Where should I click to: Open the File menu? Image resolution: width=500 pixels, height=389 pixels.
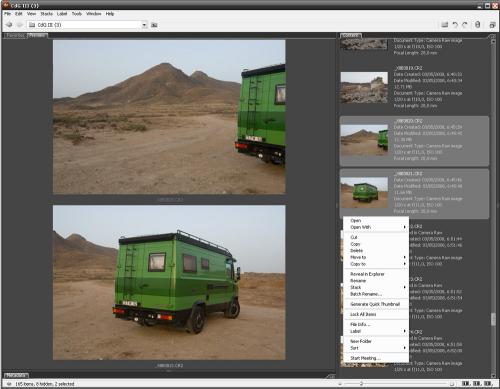point(7,14)
